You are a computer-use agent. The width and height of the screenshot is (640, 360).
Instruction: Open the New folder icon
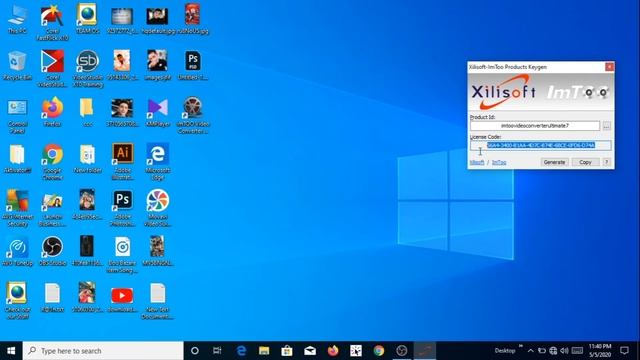(87, 158)
